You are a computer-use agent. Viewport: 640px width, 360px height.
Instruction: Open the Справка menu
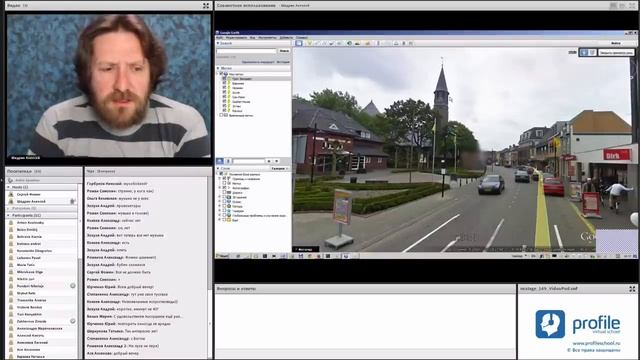302,38
